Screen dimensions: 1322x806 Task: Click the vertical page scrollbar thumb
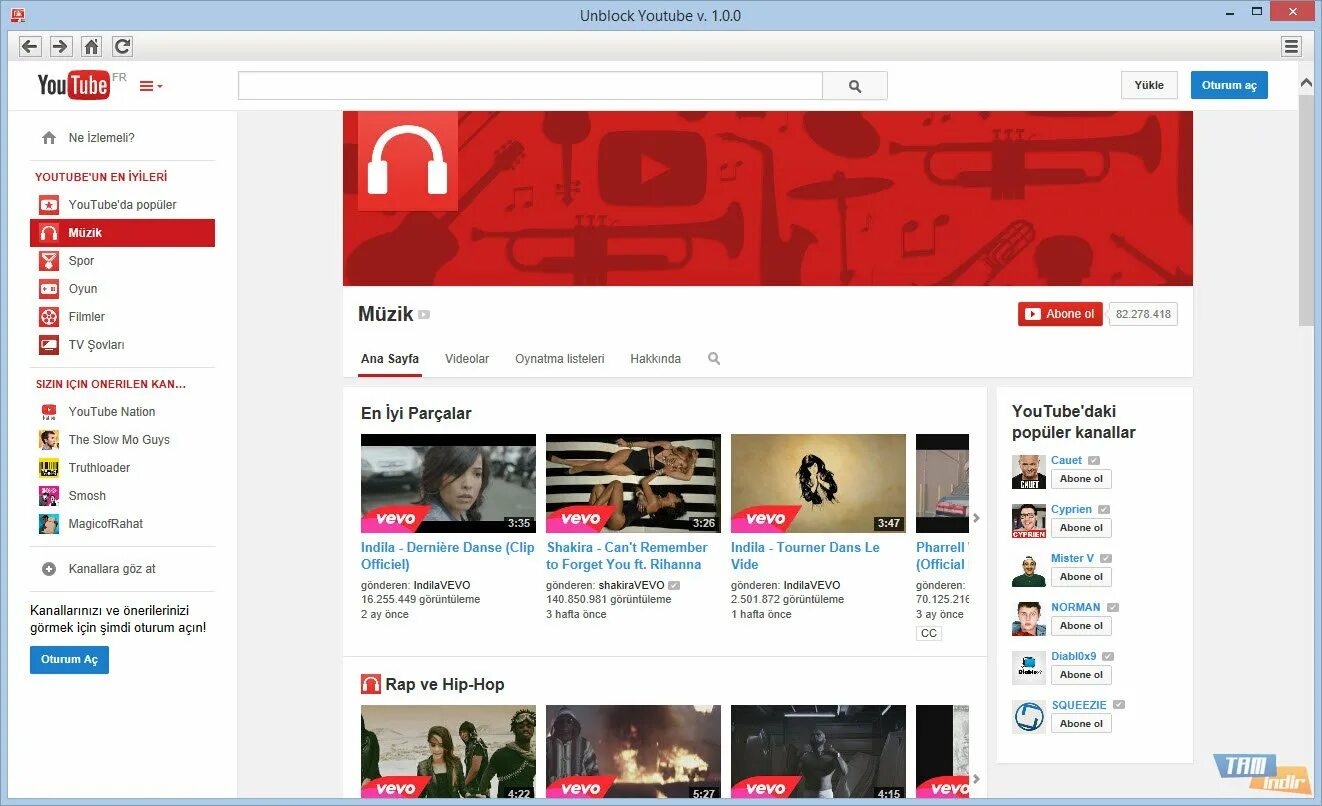[x=1306, y=210]
